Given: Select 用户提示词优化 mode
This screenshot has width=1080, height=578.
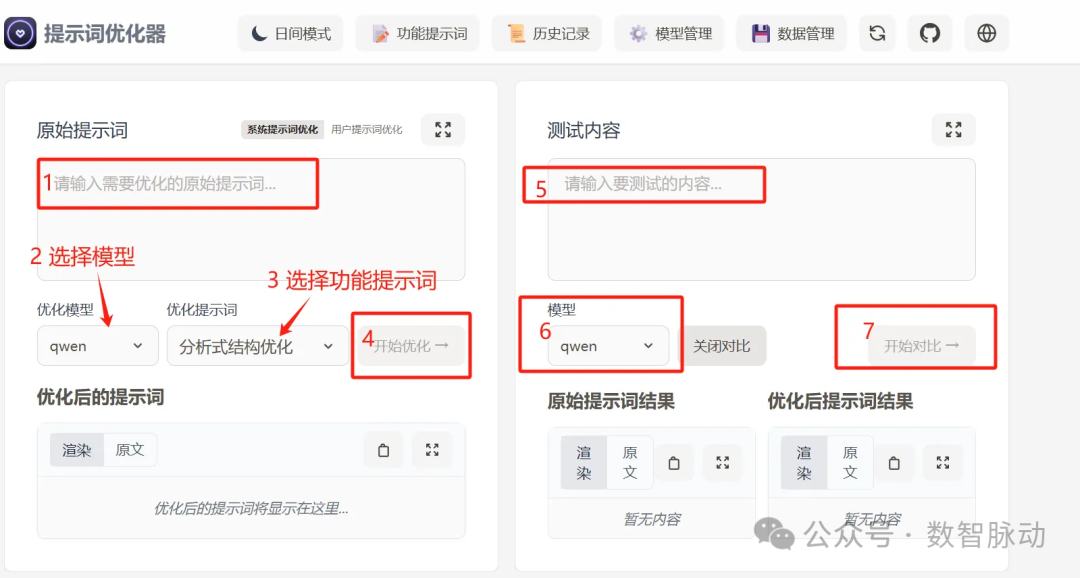Looking at the screenshot, I should coord(366,130).
